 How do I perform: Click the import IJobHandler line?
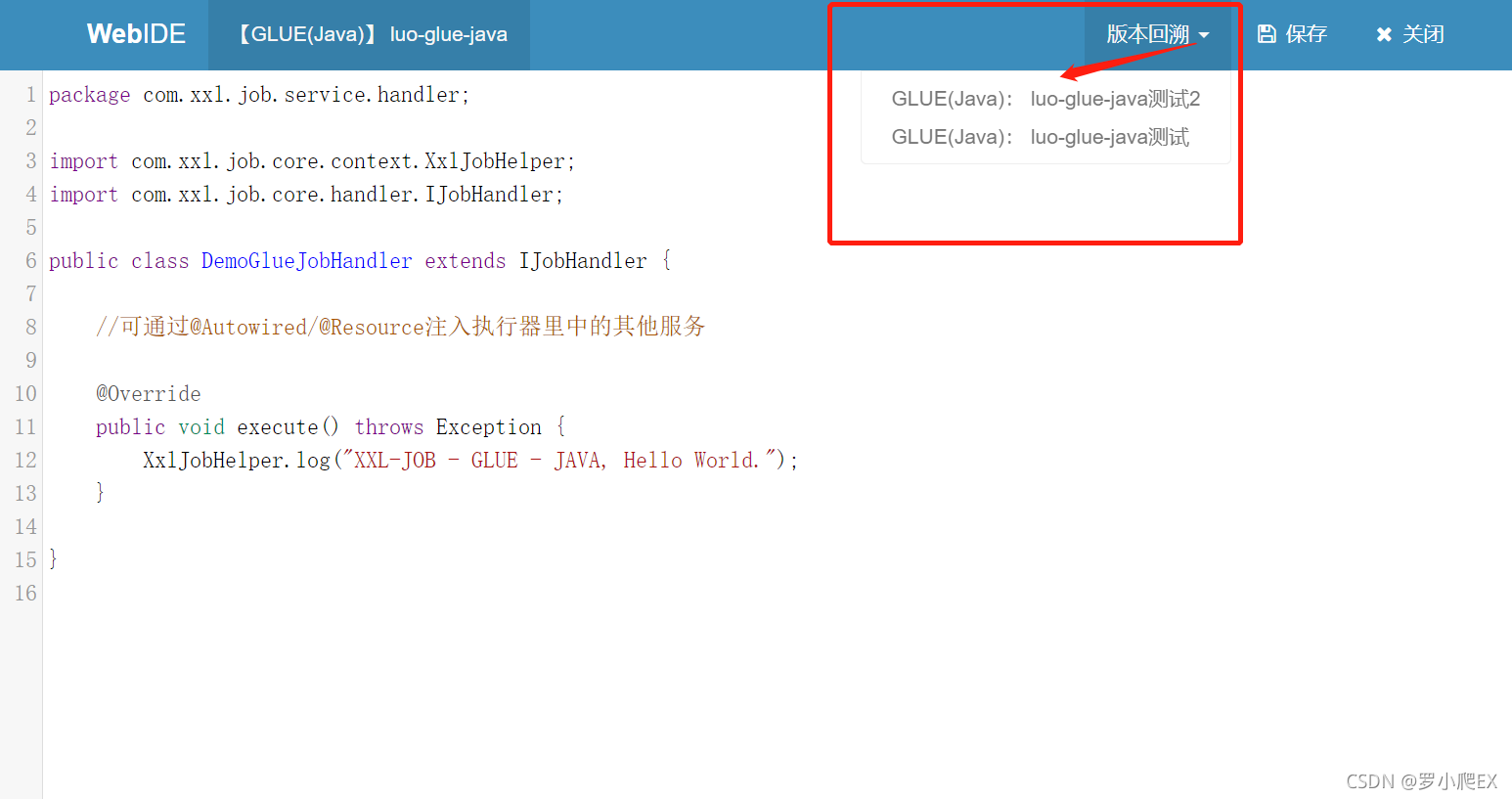click(x=306, y=195)
